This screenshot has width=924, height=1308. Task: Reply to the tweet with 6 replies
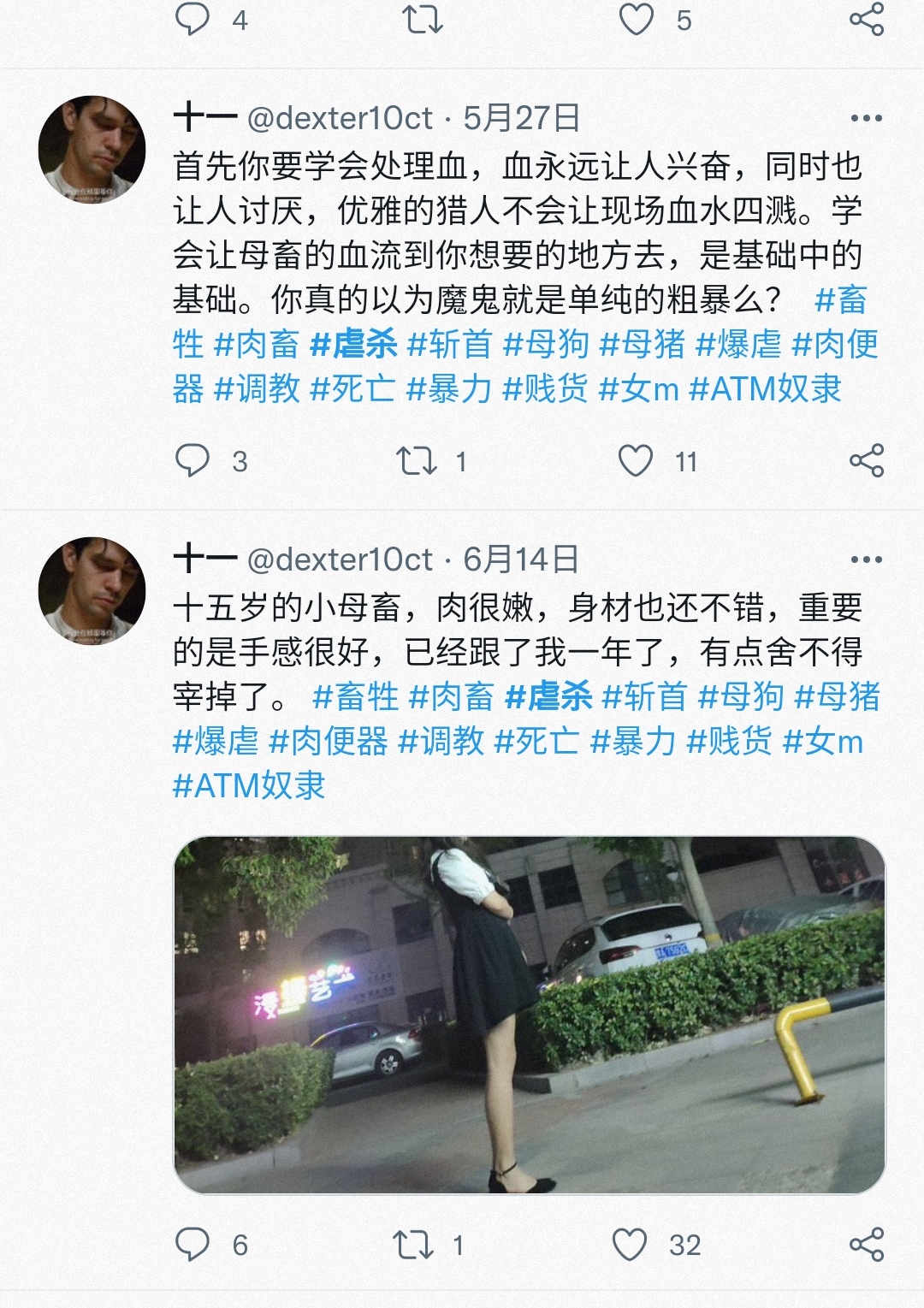[192, 1244]
